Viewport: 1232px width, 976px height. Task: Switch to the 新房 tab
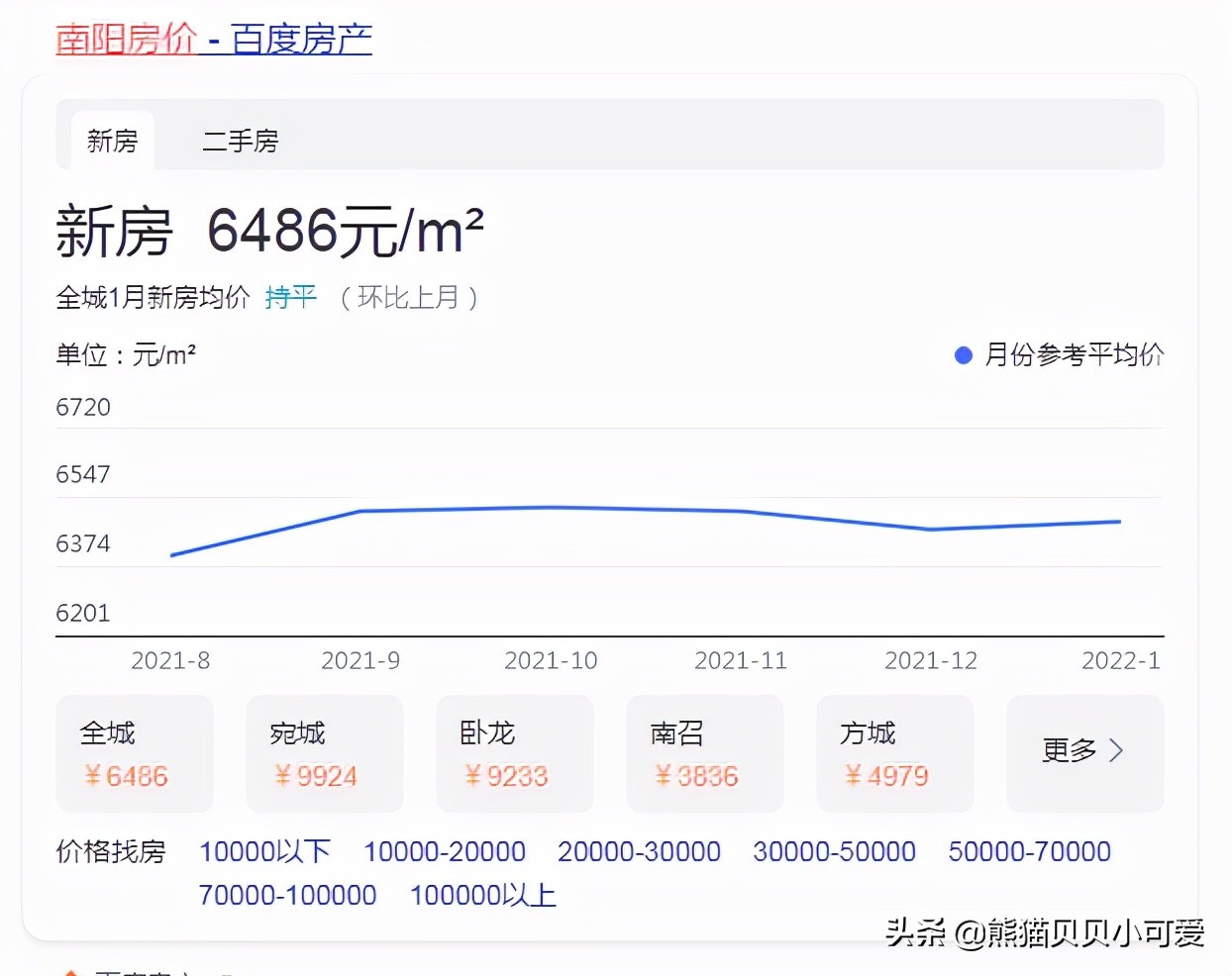[112, 142]
